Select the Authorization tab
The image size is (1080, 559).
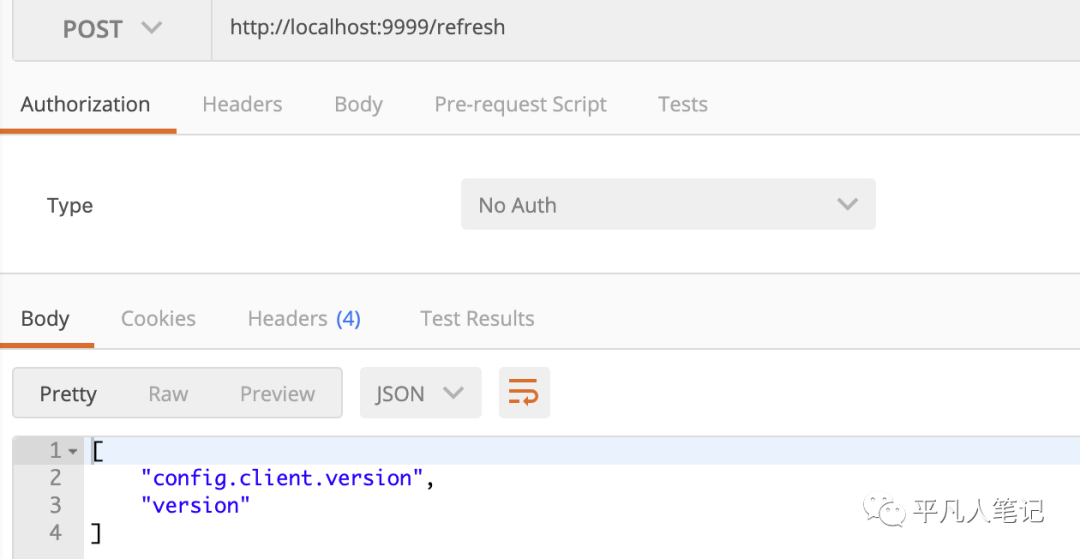pyautogui.click(x=85, y=104)
